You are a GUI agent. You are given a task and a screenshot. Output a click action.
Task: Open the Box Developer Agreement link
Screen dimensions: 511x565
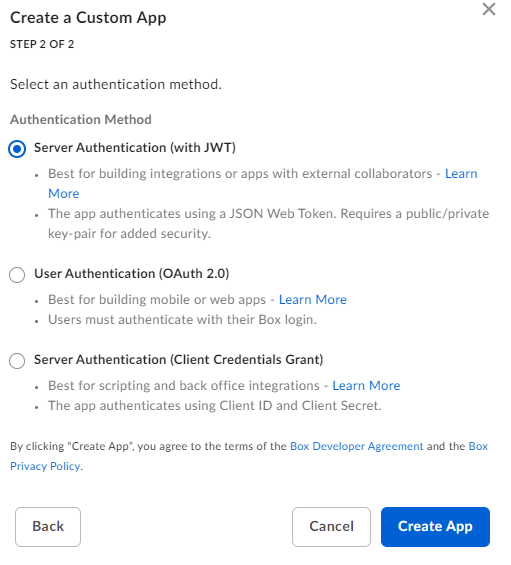356,446
